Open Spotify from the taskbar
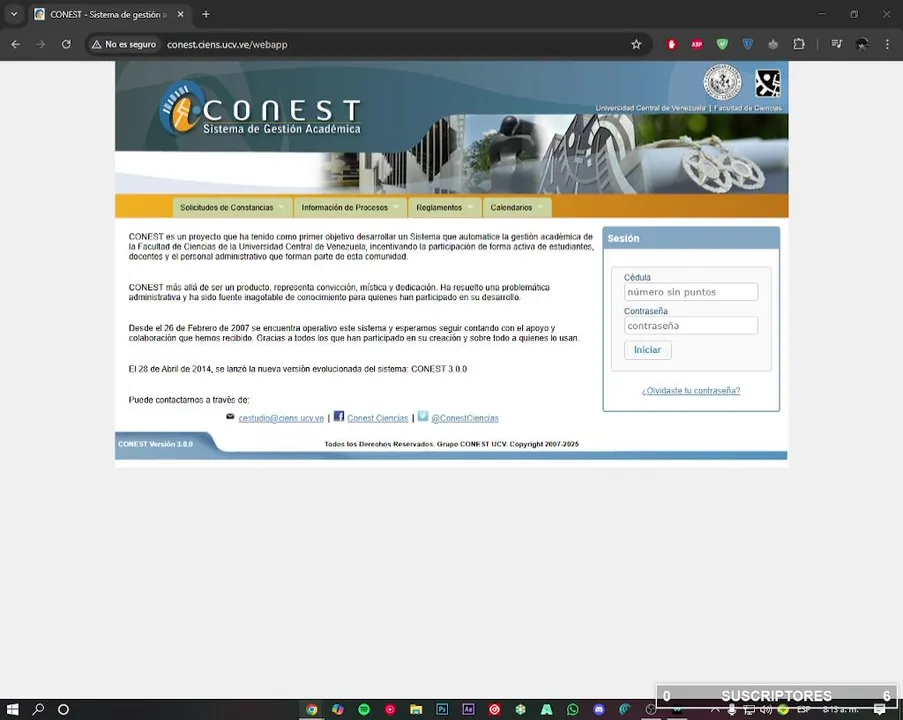 point(364,710)
